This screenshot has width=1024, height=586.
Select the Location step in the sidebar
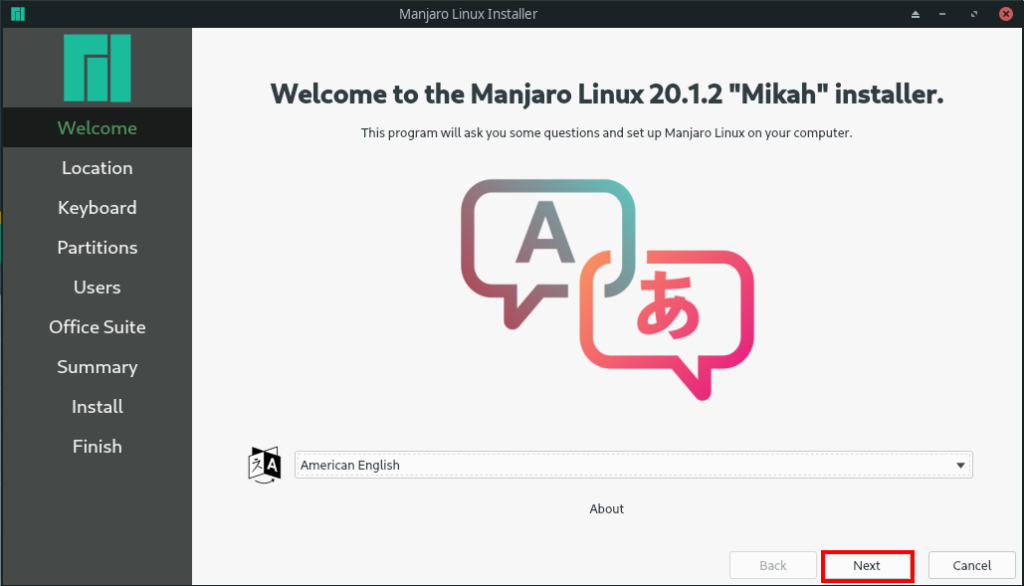[x=97, y=168]
